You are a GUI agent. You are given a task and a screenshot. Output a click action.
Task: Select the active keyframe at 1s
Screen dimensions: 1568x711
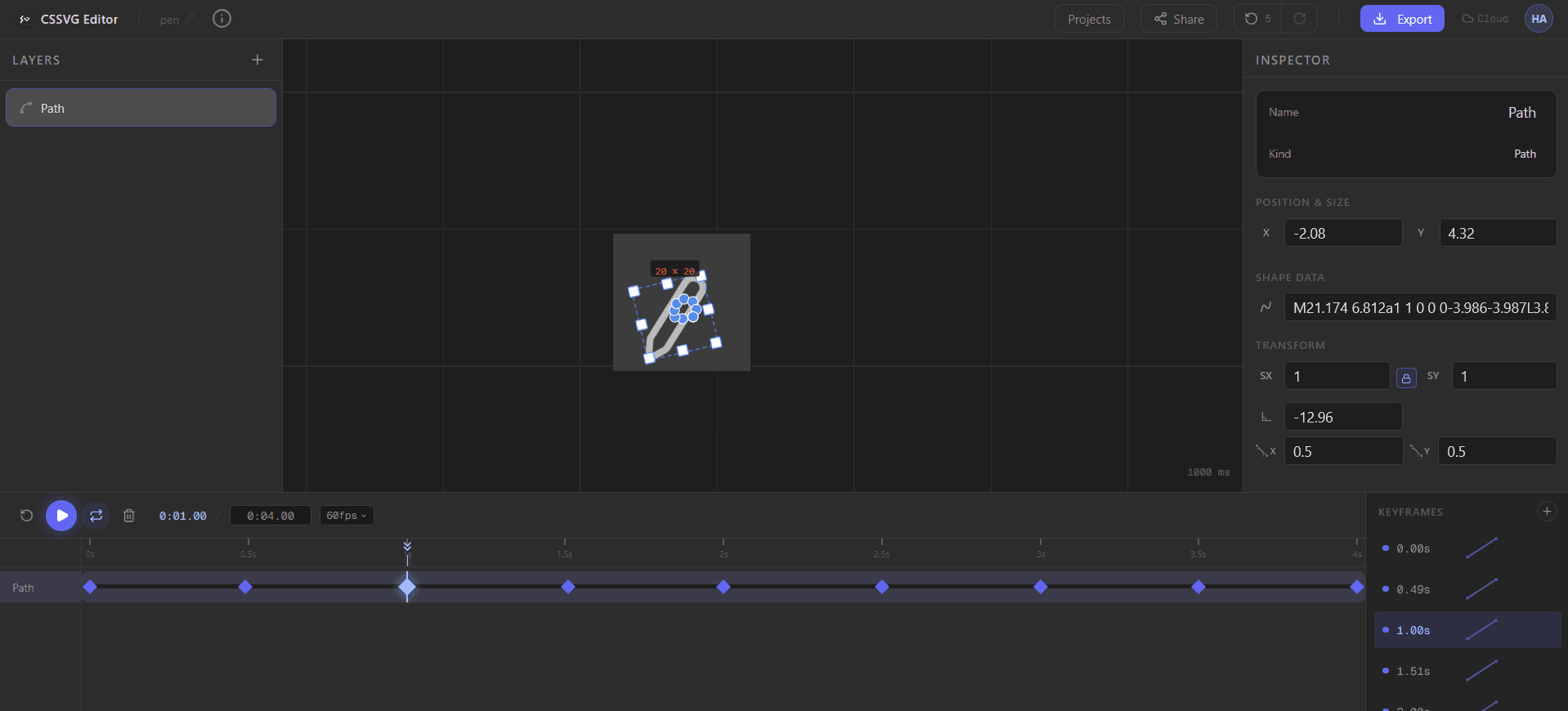[407, 587]
